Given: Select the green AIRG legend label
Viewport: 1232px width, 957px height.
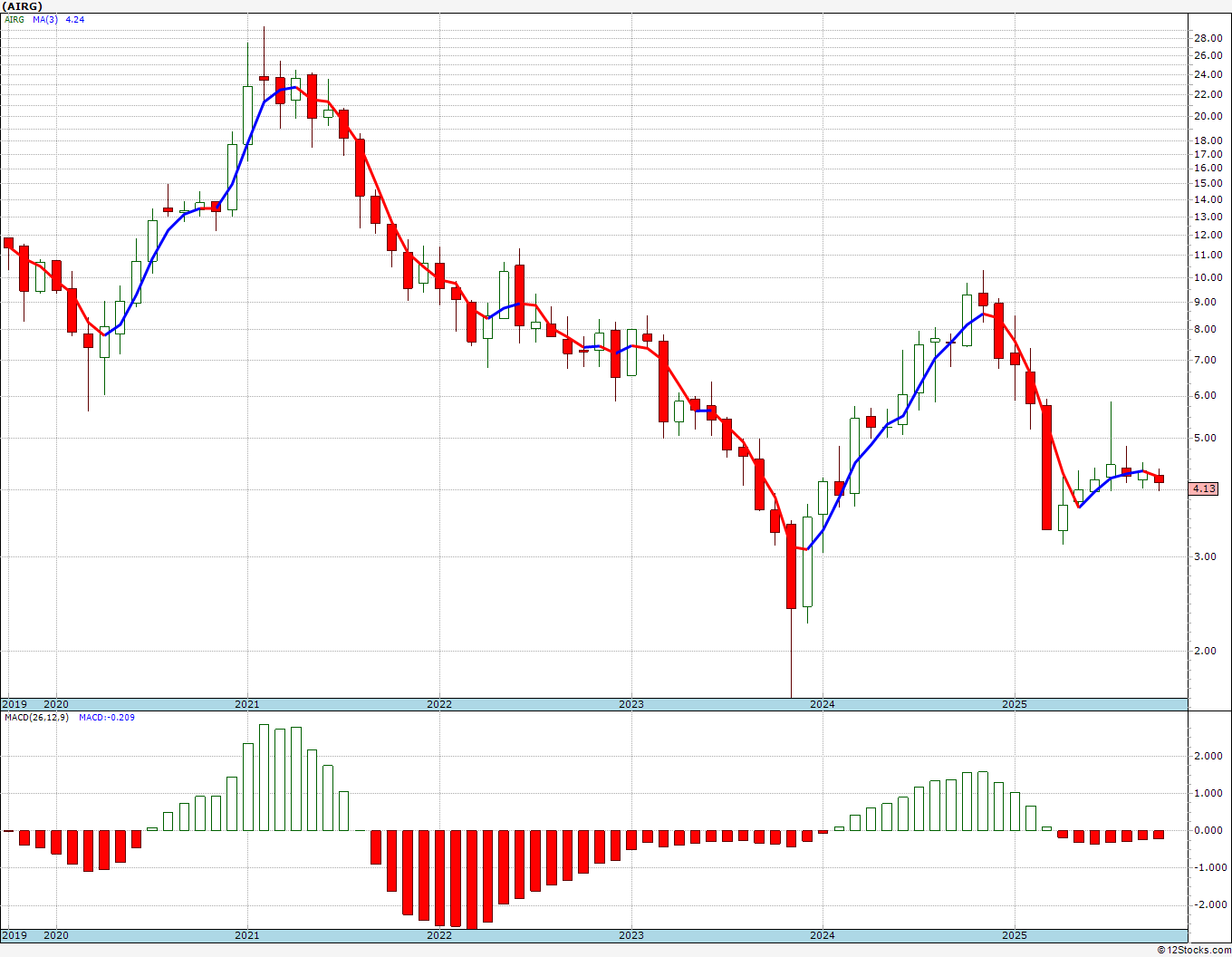Looking at the screenshot, I should (x=14, y=19).
